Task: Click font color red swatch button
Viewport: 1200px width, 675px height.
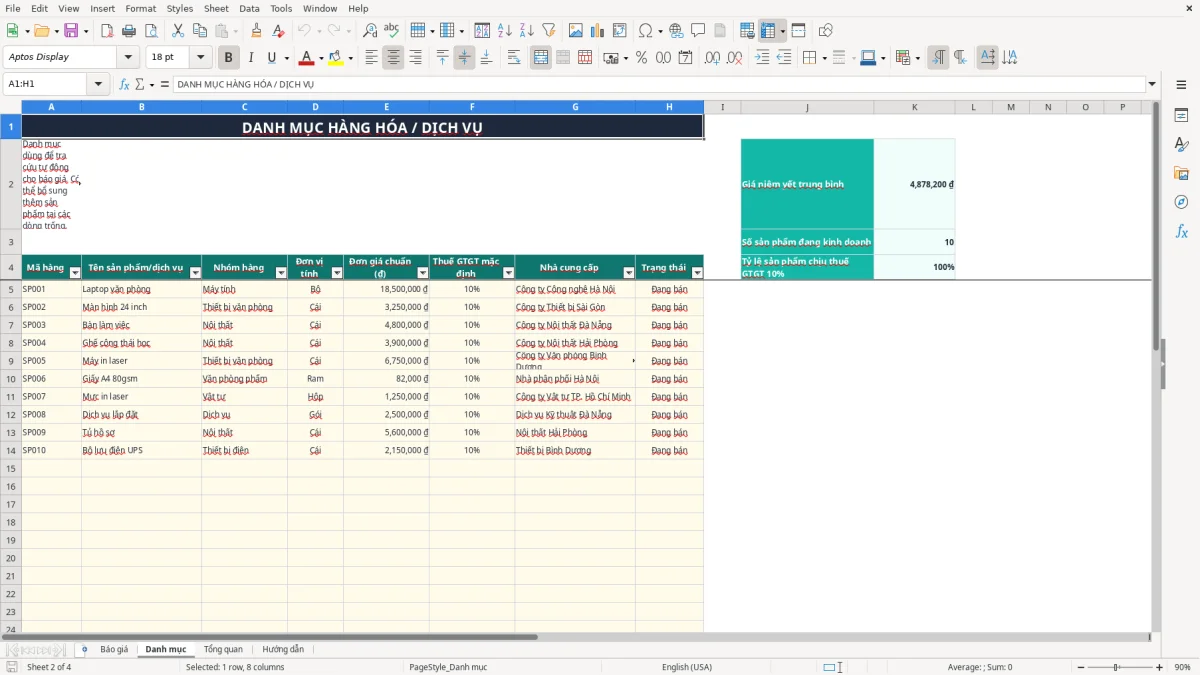Action: click(x=307, y=58)
